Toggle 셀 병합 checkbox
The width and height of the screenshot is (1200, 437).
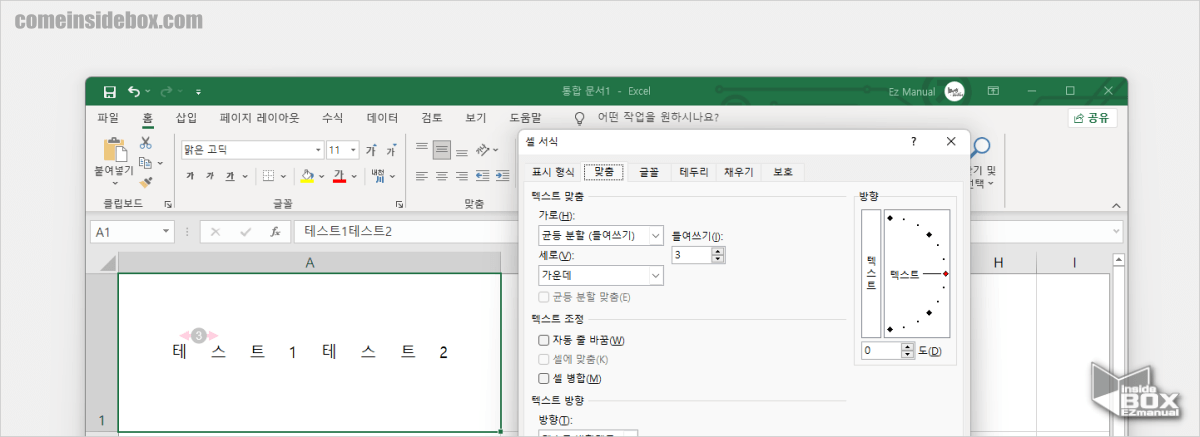click(x=544, y=378)
